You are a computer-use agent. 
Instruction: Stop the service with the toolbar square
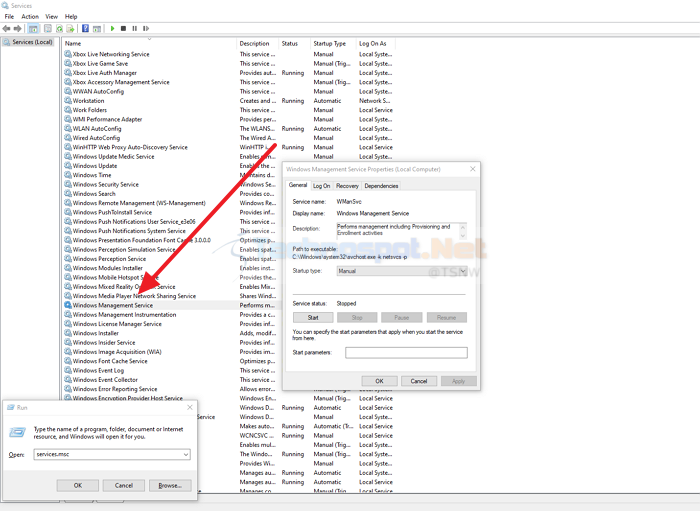click(124, 29)
